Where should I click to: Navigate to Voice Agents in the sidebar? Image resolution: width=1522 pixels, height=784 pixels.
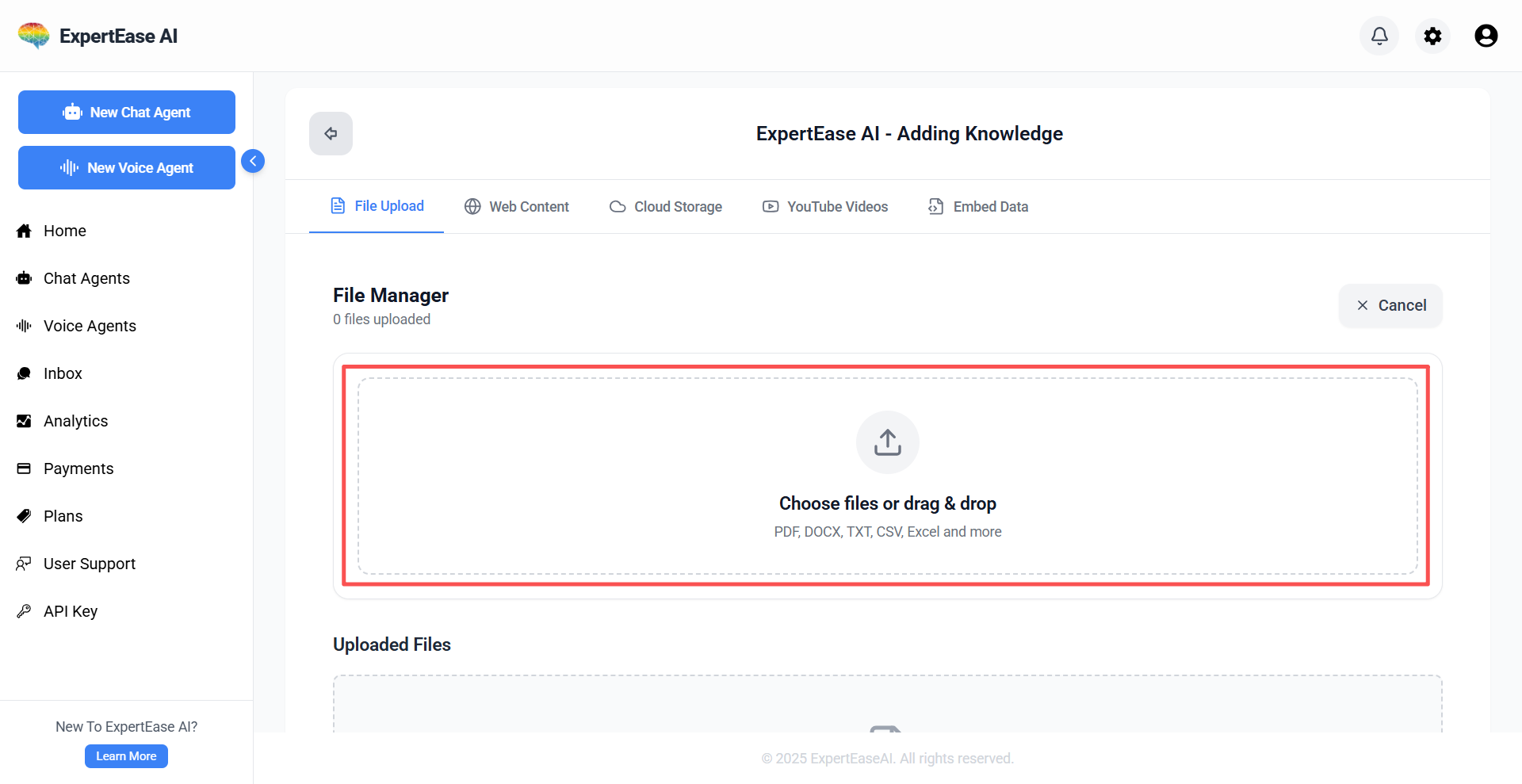point(90,326)
